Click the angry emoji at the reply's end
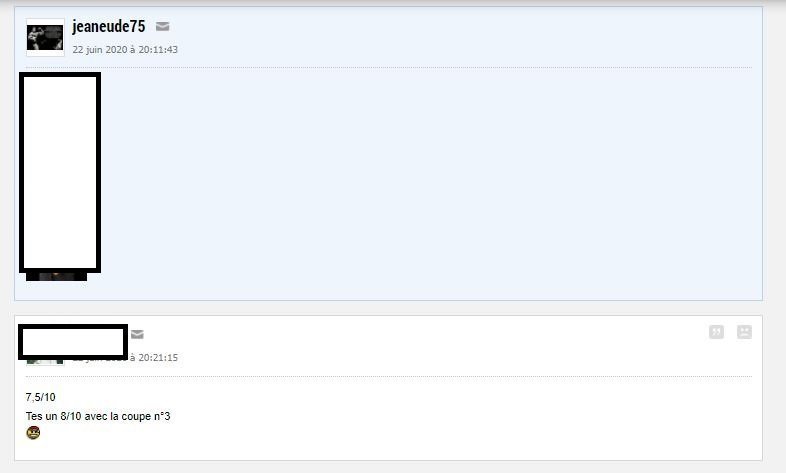Screen dimensions: 786x473 tap(33, 432)
